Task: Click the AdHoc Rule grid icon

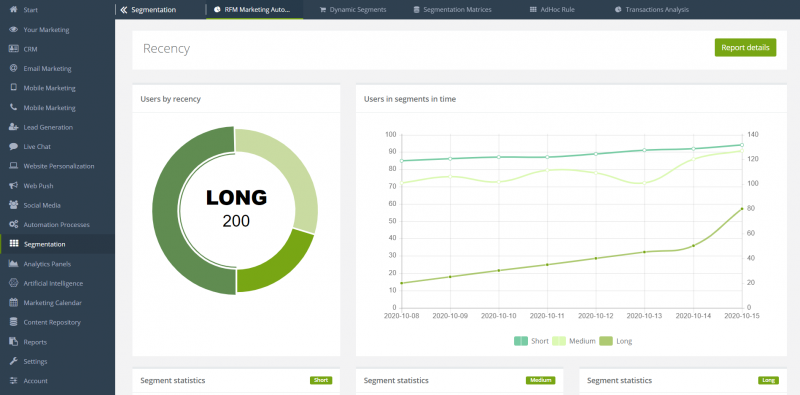Action: point(533,10)
